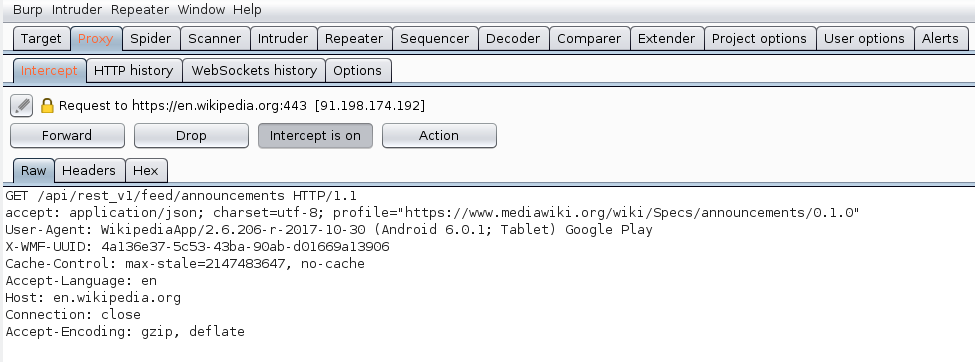Open the Repeater menu in menu bar

(x=140, y=9)
